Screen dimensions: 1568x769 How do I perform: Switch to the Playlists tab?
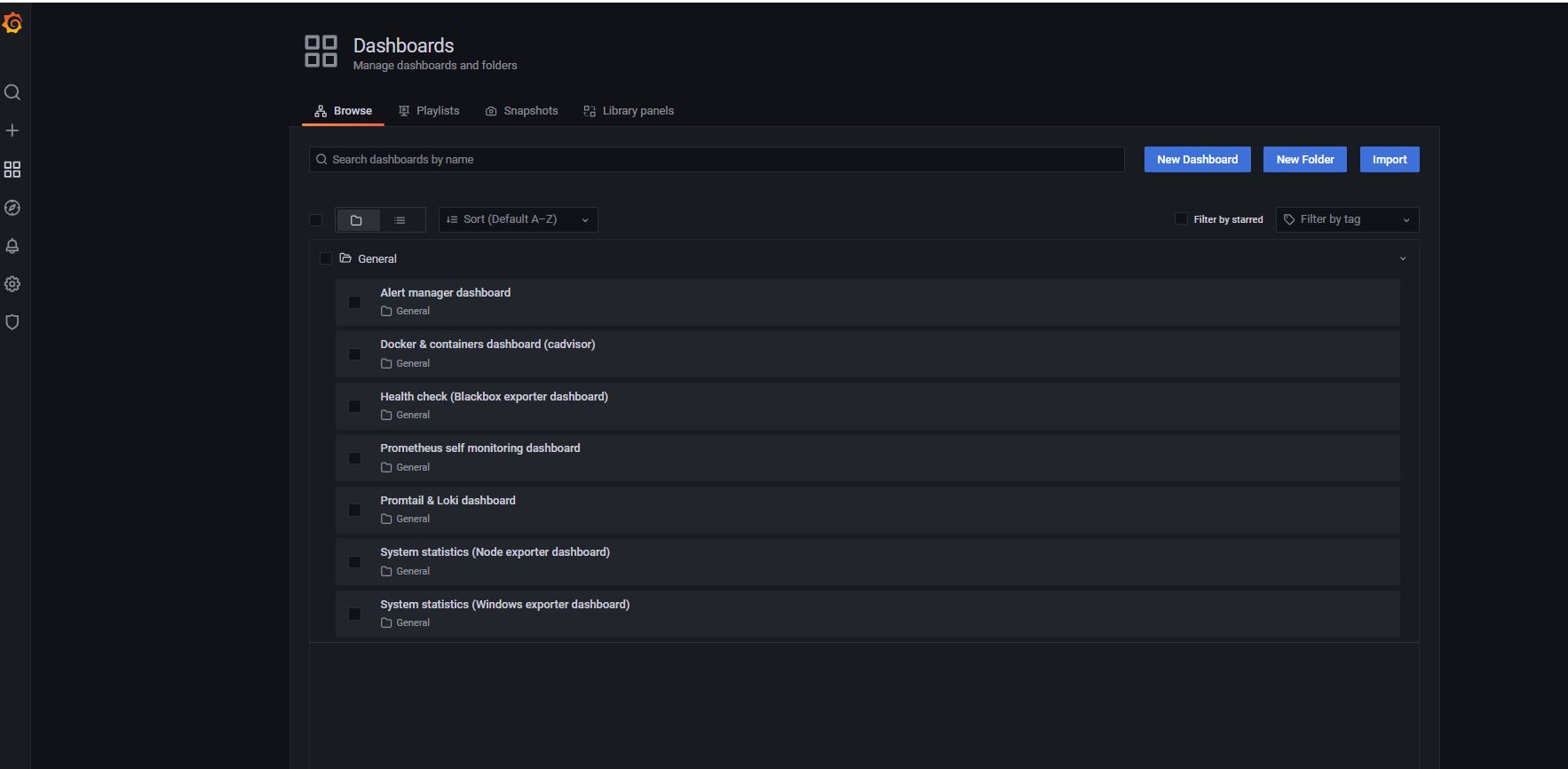tap(429, 111)
